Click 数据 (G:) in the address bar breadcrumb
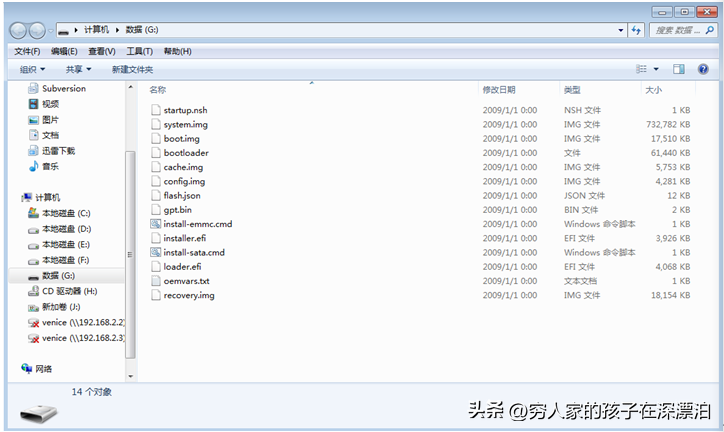724x432 pixels. [x=142, y=30]
